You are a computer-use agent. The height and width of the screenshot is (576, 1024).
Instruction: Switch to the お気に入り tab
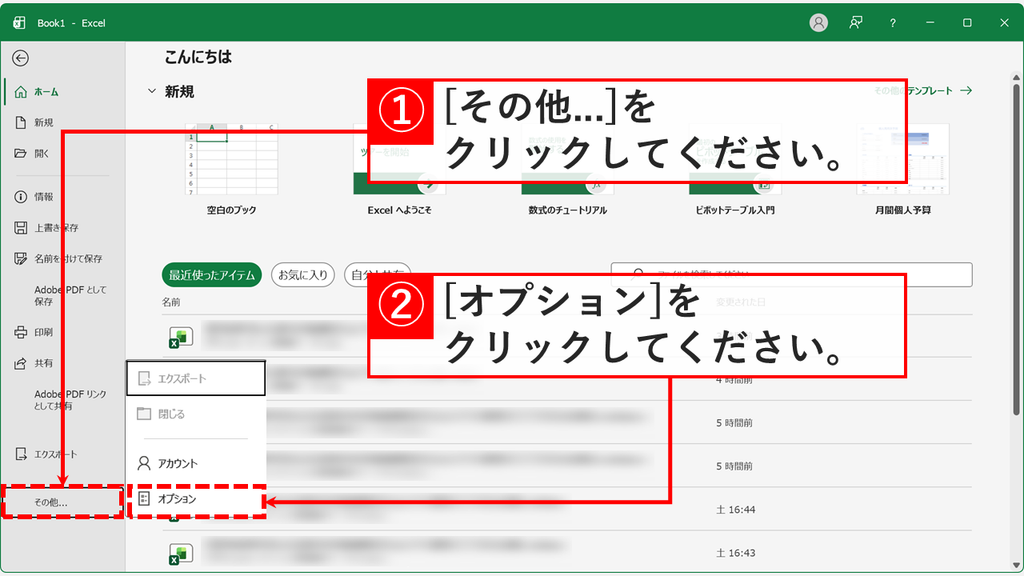pos(303,275)
